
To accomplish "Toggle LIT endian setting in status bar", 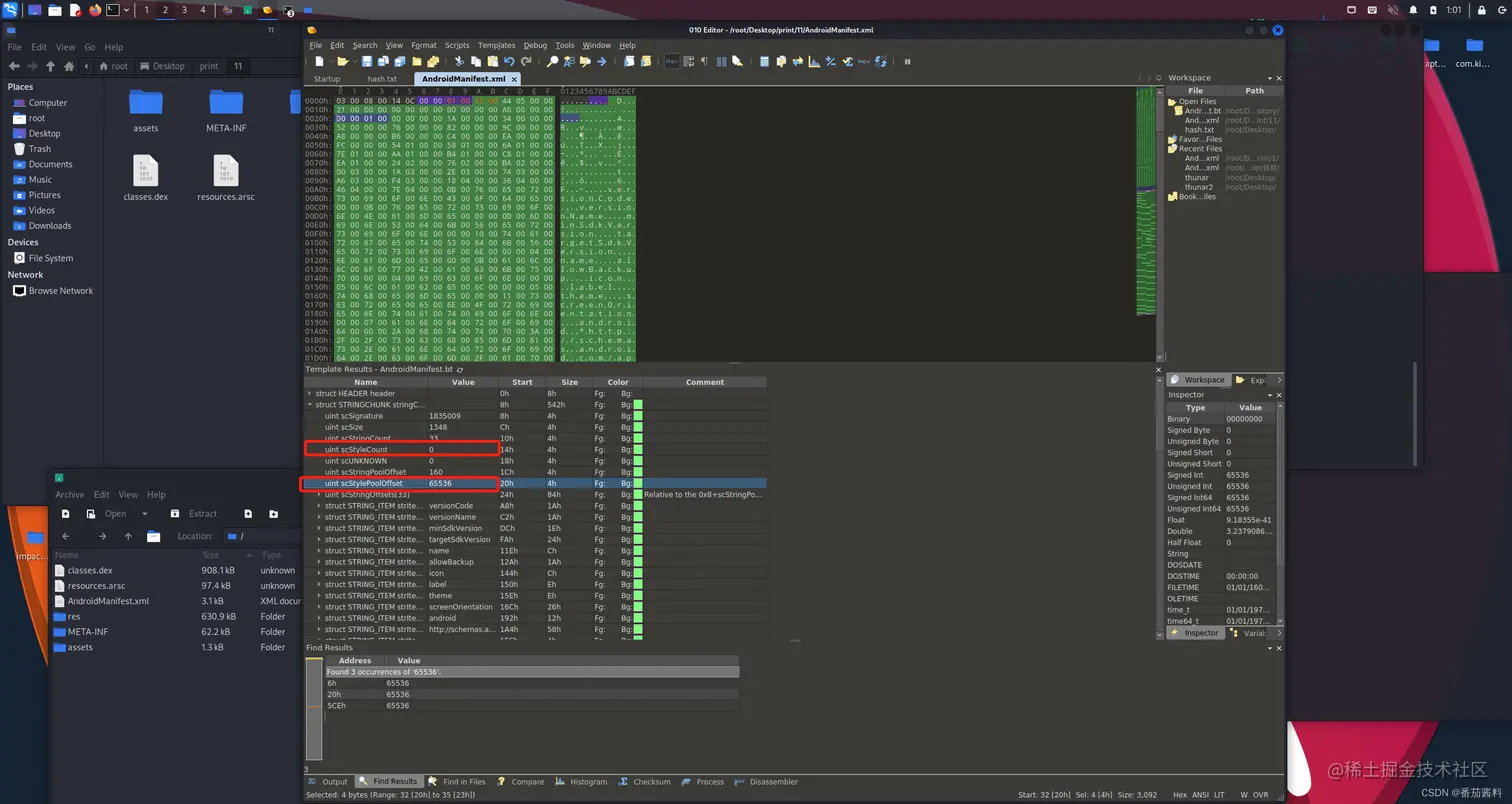I will (x=1219, y=795).
